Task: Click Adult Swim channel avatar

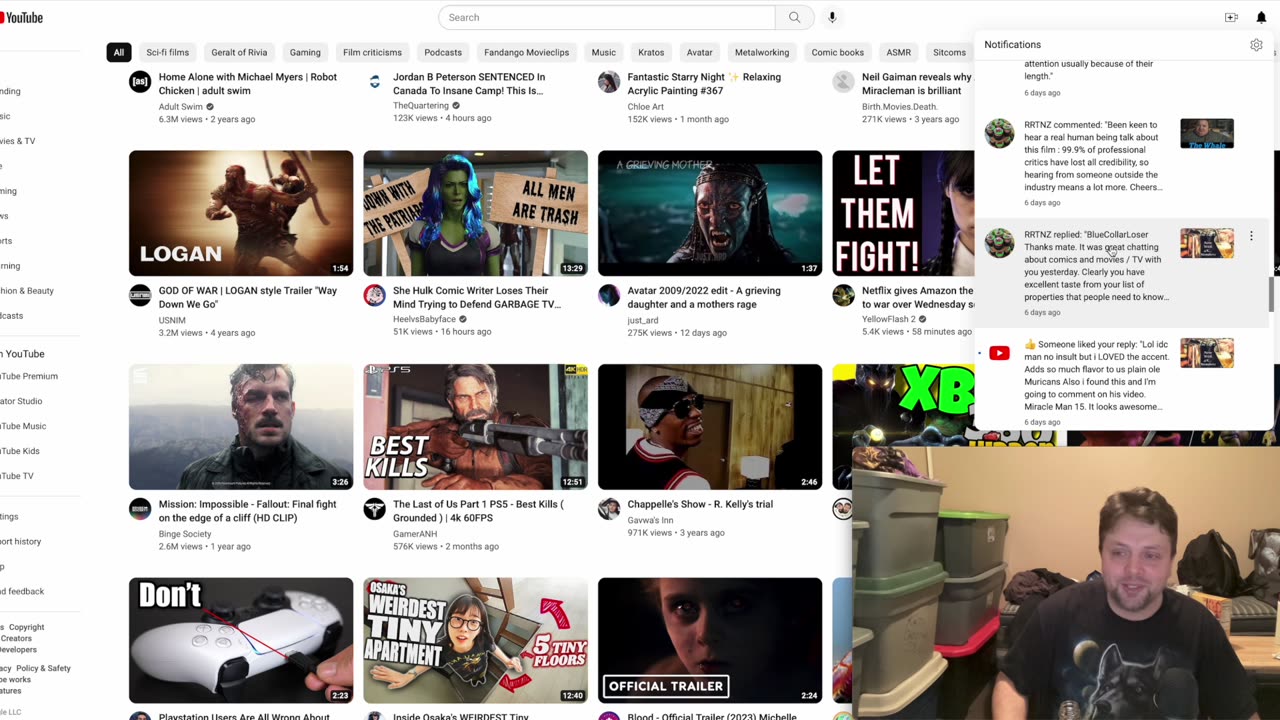Action: (140, 82)
